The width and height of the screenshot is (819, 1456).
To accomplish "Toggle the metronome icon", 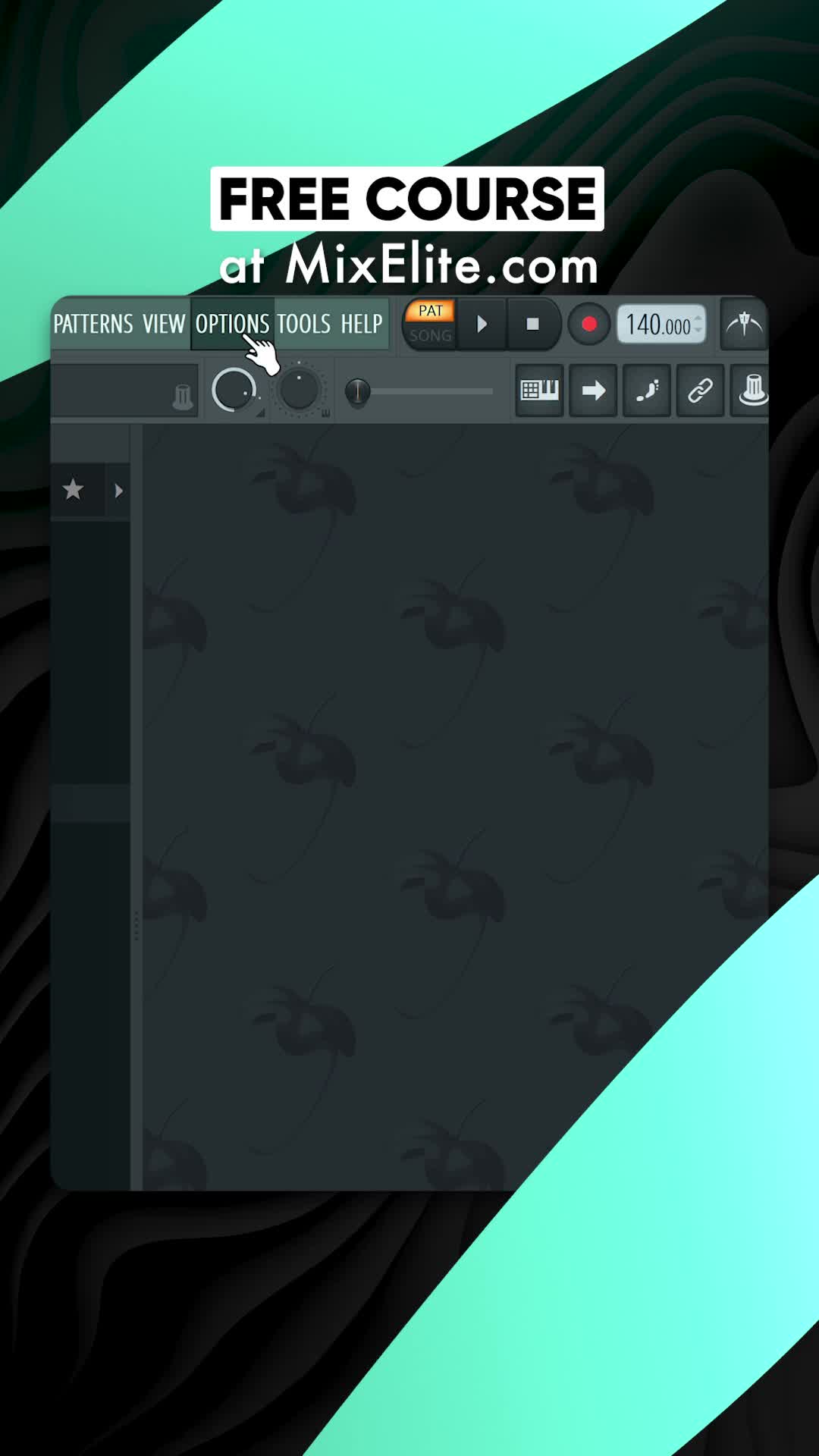I will click(x=744, y=325).
